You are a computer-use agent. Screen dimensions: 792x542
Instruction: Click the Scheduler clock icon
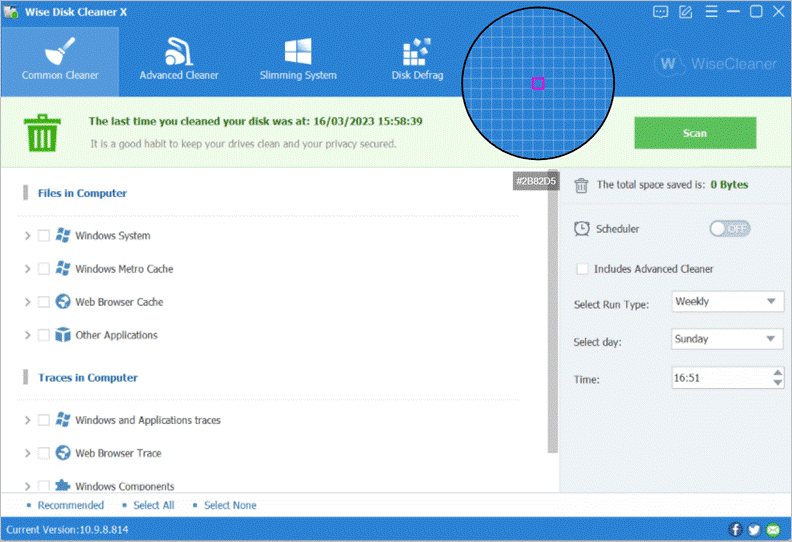581,229
